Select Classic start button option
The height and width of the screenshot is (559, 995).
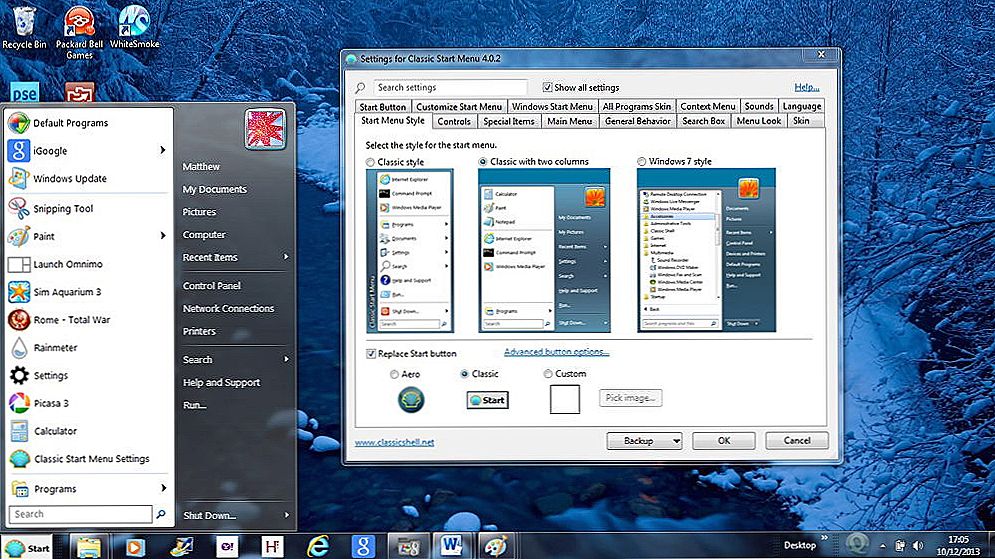[465, 374]
